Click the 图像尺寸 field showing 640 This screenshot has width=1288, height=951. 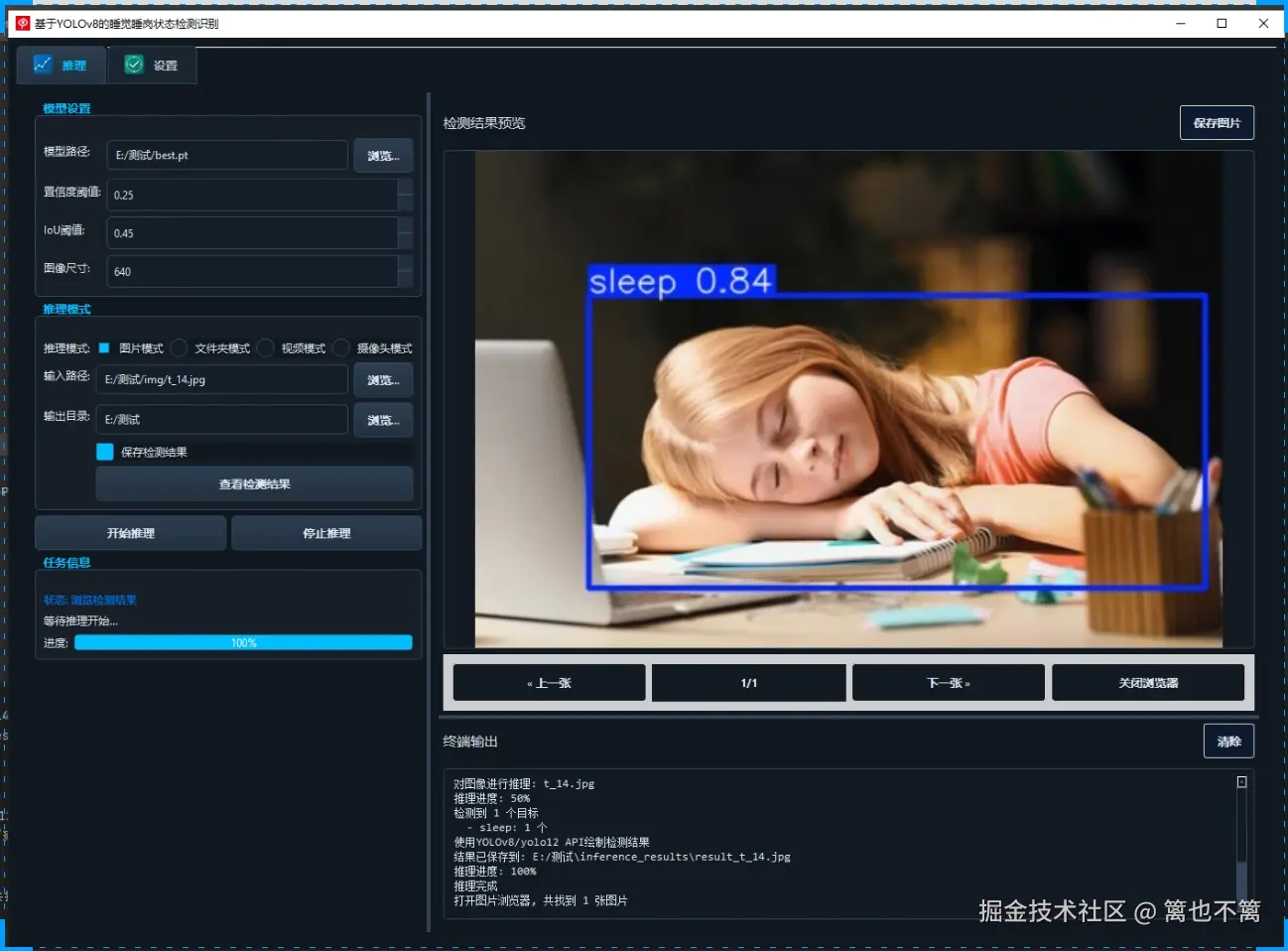(252, 271)
